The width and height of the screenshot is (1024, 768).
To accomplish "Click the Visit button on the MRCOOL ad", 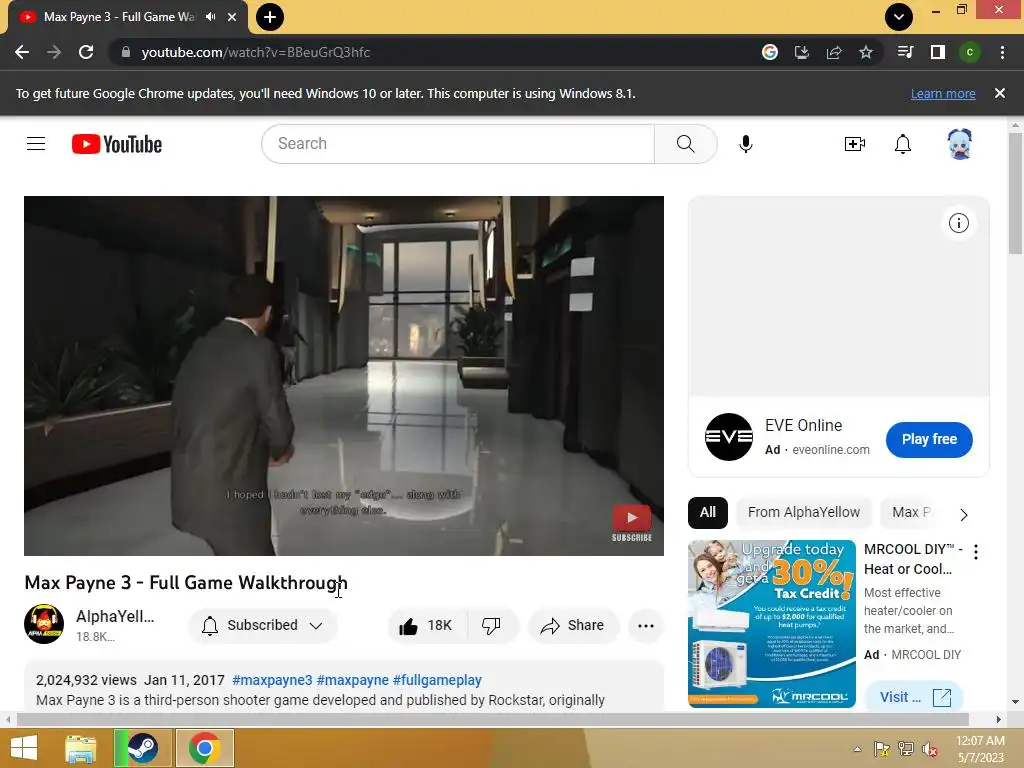I will tap(914, 697).
